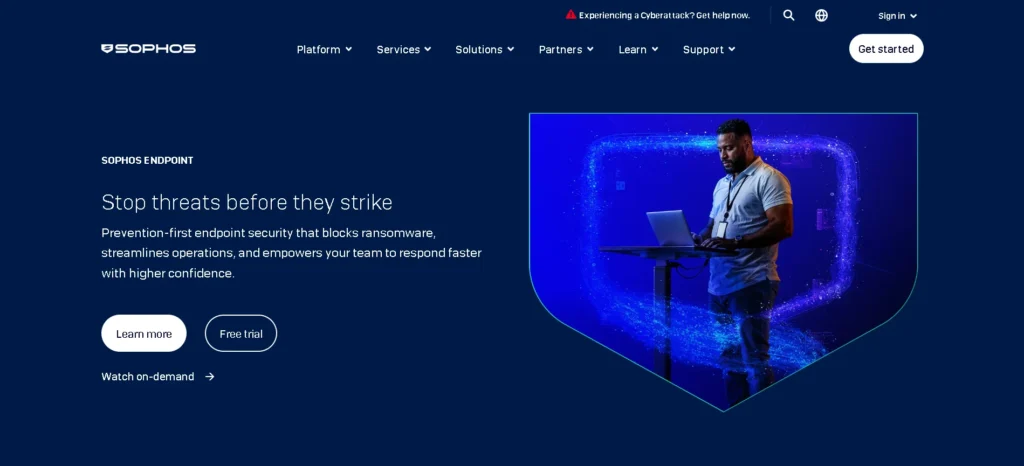1024x466 pixels.
Task: Click the SOPHOS ENDPOINT label text
Action: tap(147, 161)
